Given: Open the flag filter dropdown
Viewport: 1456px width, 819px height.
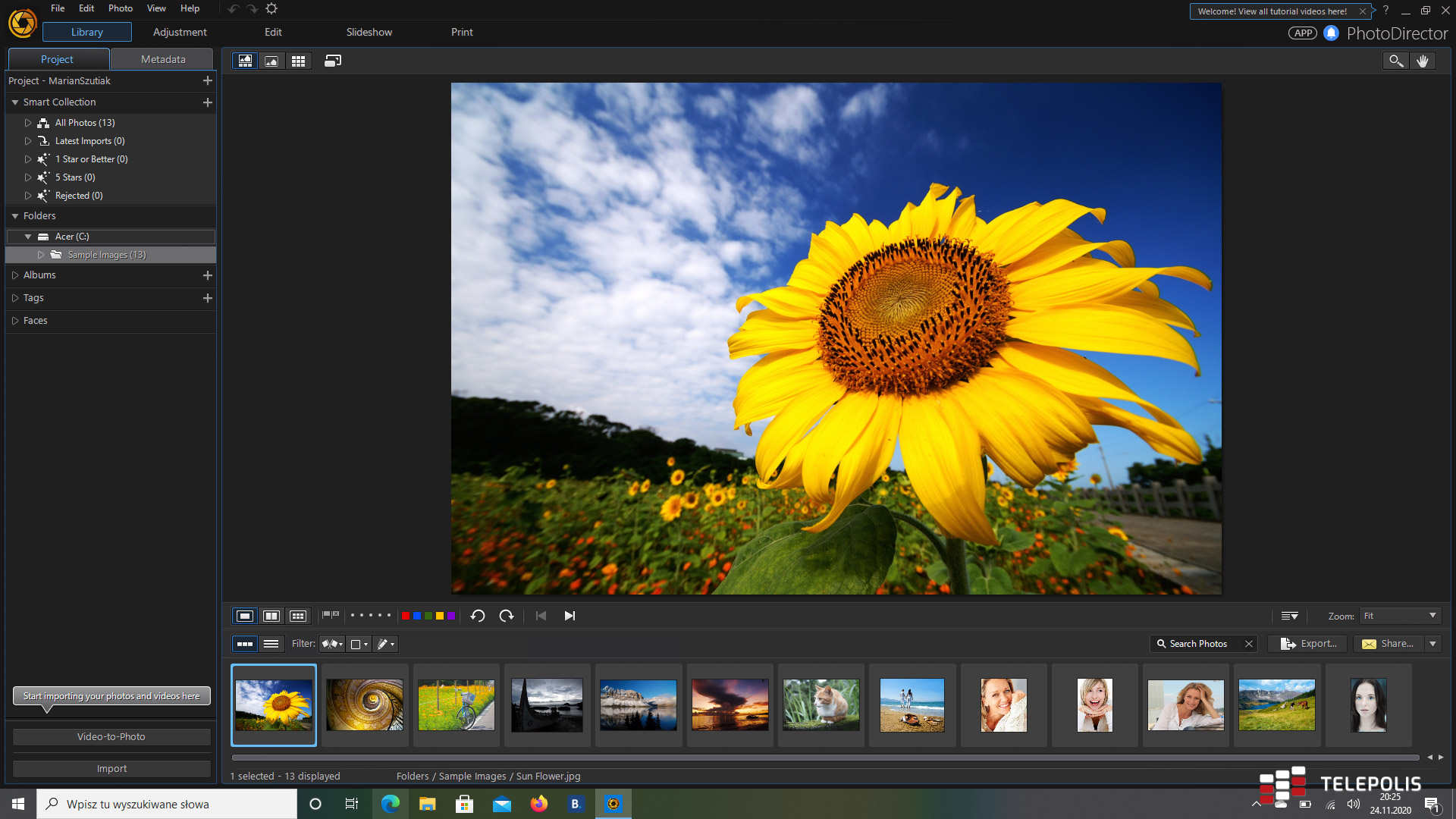Looking at the screenshot, I should [332, 644].
